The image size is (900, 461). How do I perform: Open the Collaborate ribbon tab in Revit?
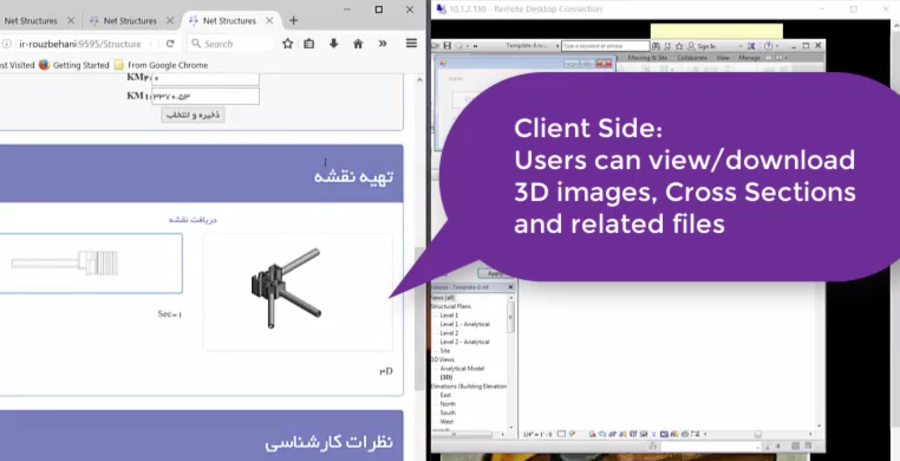pos(691,58)
